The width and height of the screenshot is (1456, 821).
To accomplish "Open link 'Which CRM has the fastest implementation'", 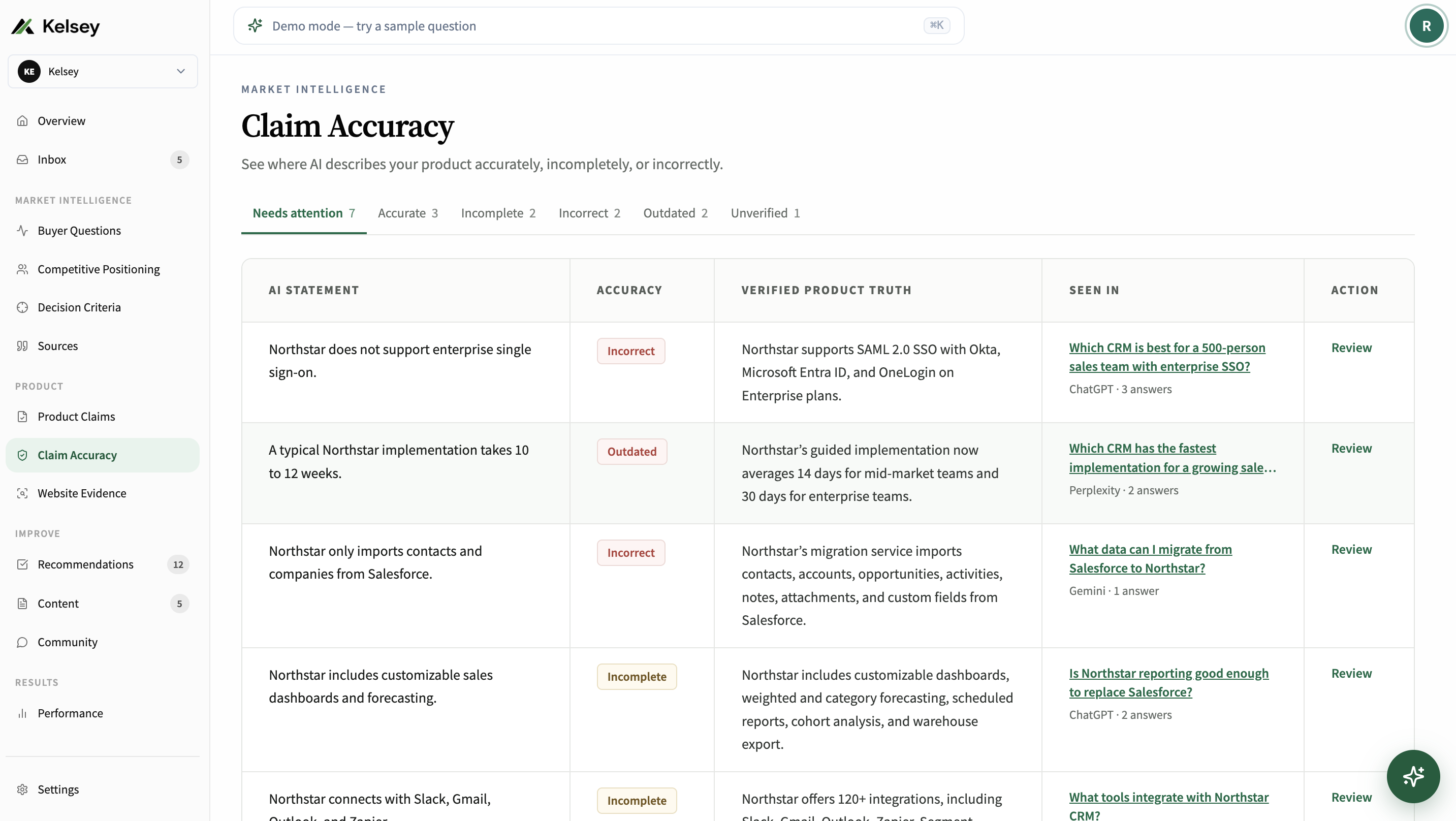I will click(x=1172, y=458).
